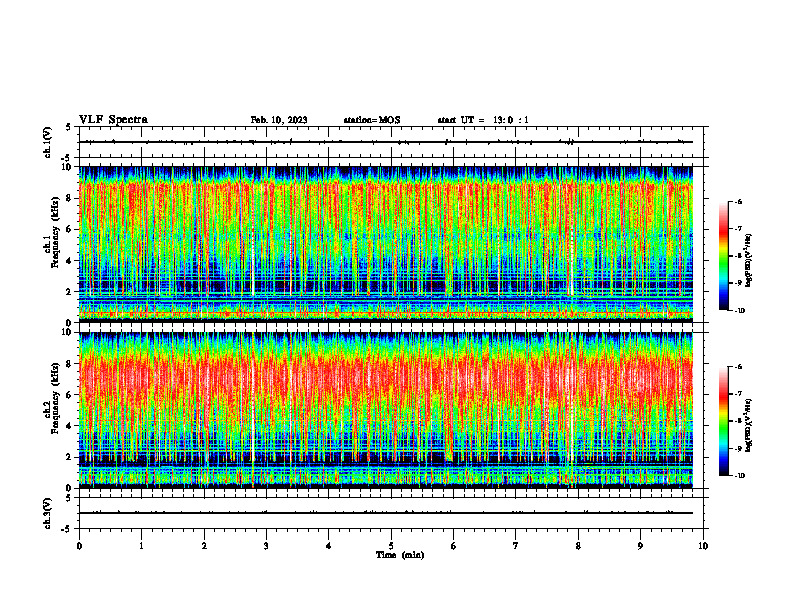Click the ch.1 voltage waveform trace

(386, 142)
